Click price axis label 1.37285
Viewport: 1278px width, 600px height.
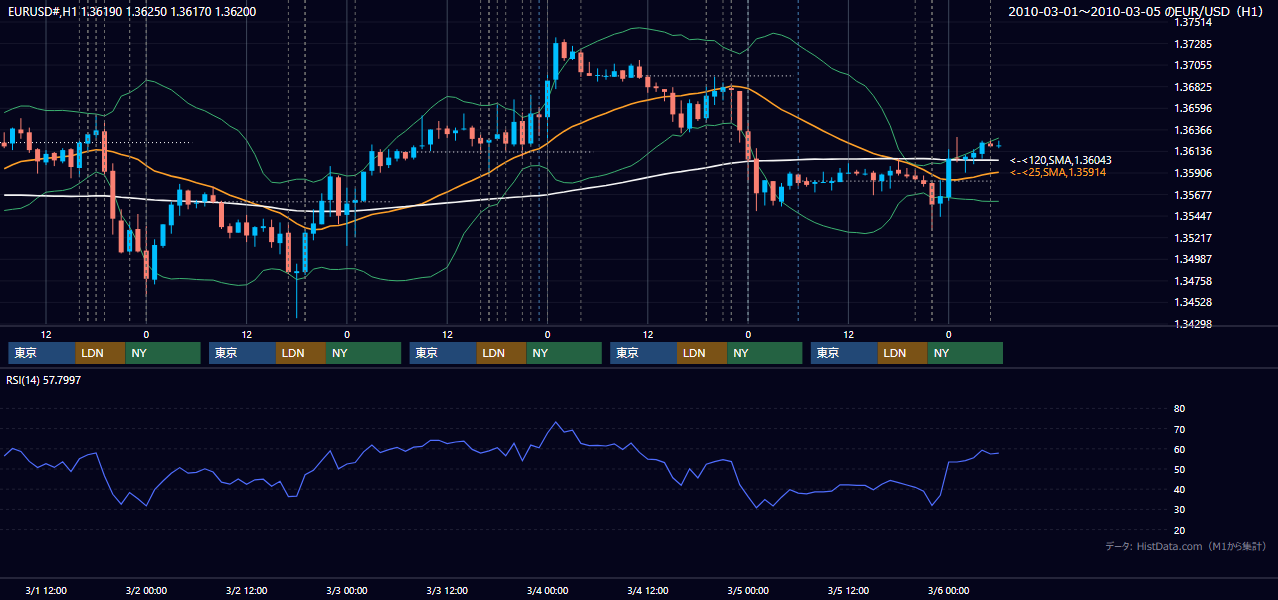1193,45
